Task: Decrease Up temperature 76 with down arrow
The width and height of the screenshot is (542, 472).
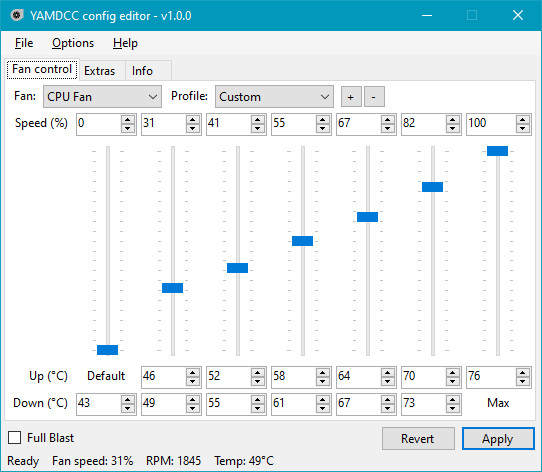Action: click(x=523, y=381)
